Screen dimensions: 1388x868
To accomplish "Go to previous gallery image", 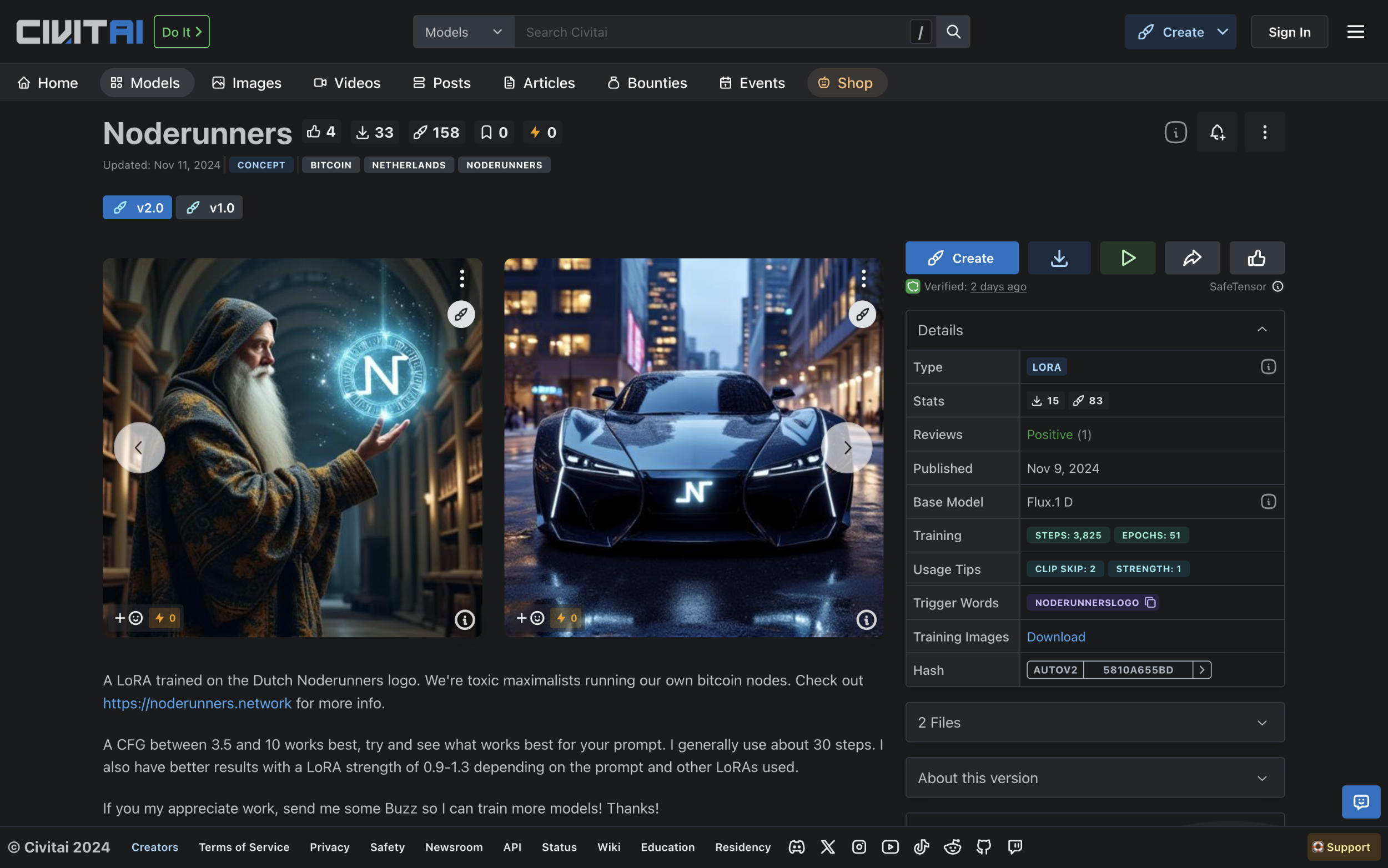I will pos(139,447).
